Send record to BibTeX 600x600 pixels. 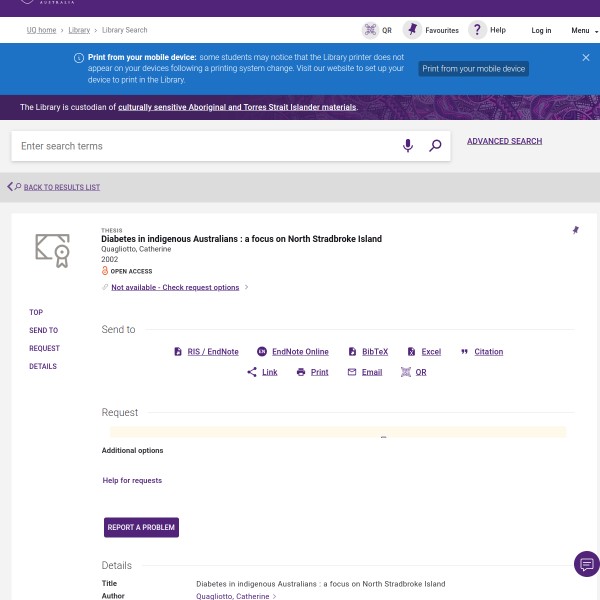pyautogui.click(x=368, y=352)
